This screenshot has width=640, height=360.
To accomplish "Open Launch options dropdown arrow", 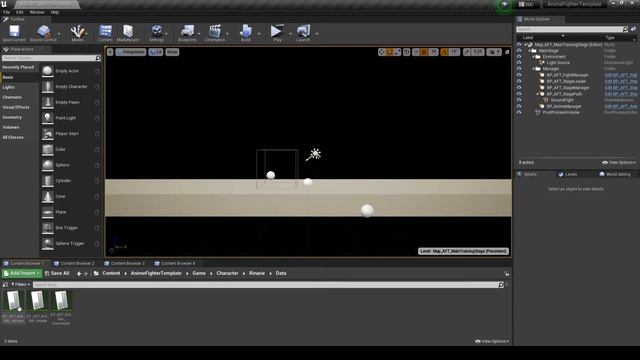I will point(317,33).
